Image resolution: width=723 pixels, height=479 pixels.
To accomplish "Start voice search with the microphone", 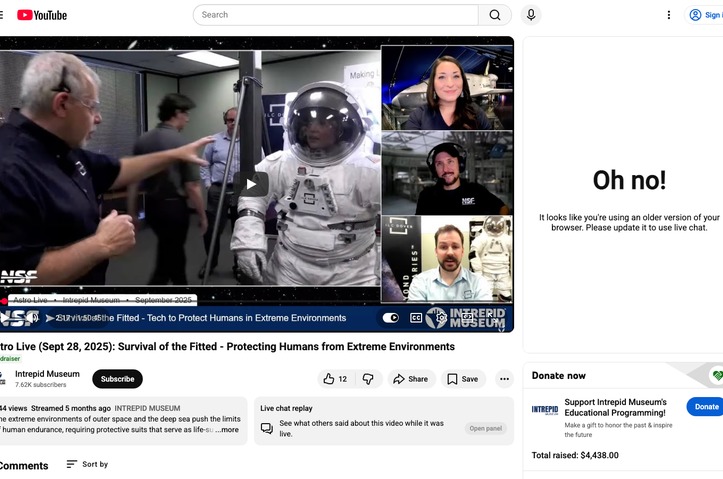I will 531,15.
